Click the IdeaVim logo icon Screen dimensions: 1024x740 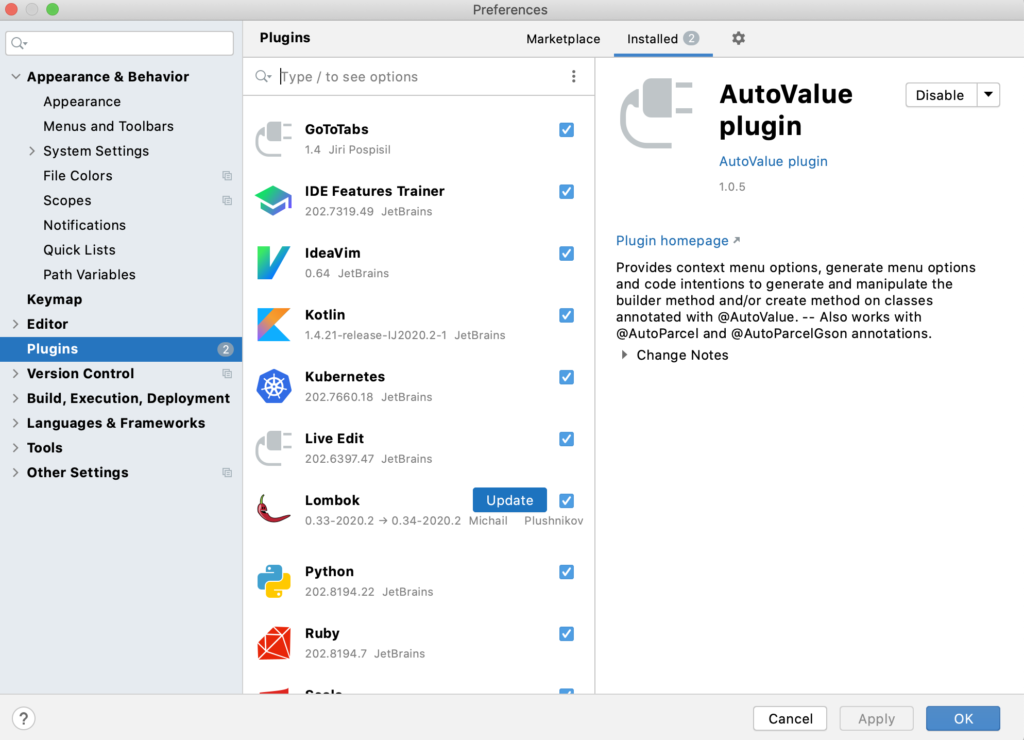tap(273, 263)
